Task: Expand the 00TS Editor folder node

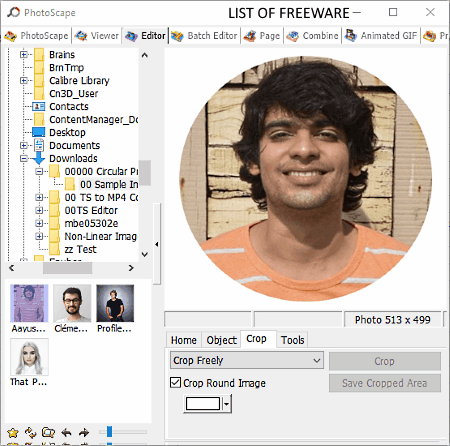Action: [39, 210]
